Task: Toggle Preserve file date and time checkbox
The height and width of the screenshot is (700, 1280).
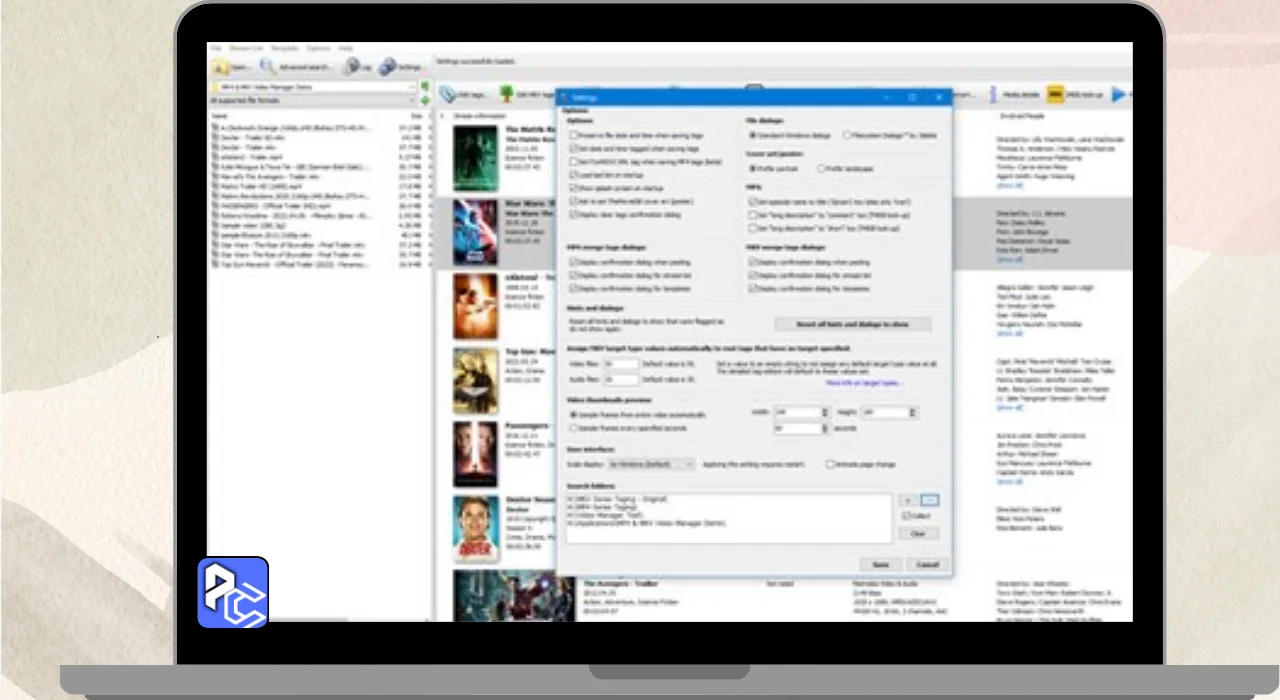Action: 574,135
